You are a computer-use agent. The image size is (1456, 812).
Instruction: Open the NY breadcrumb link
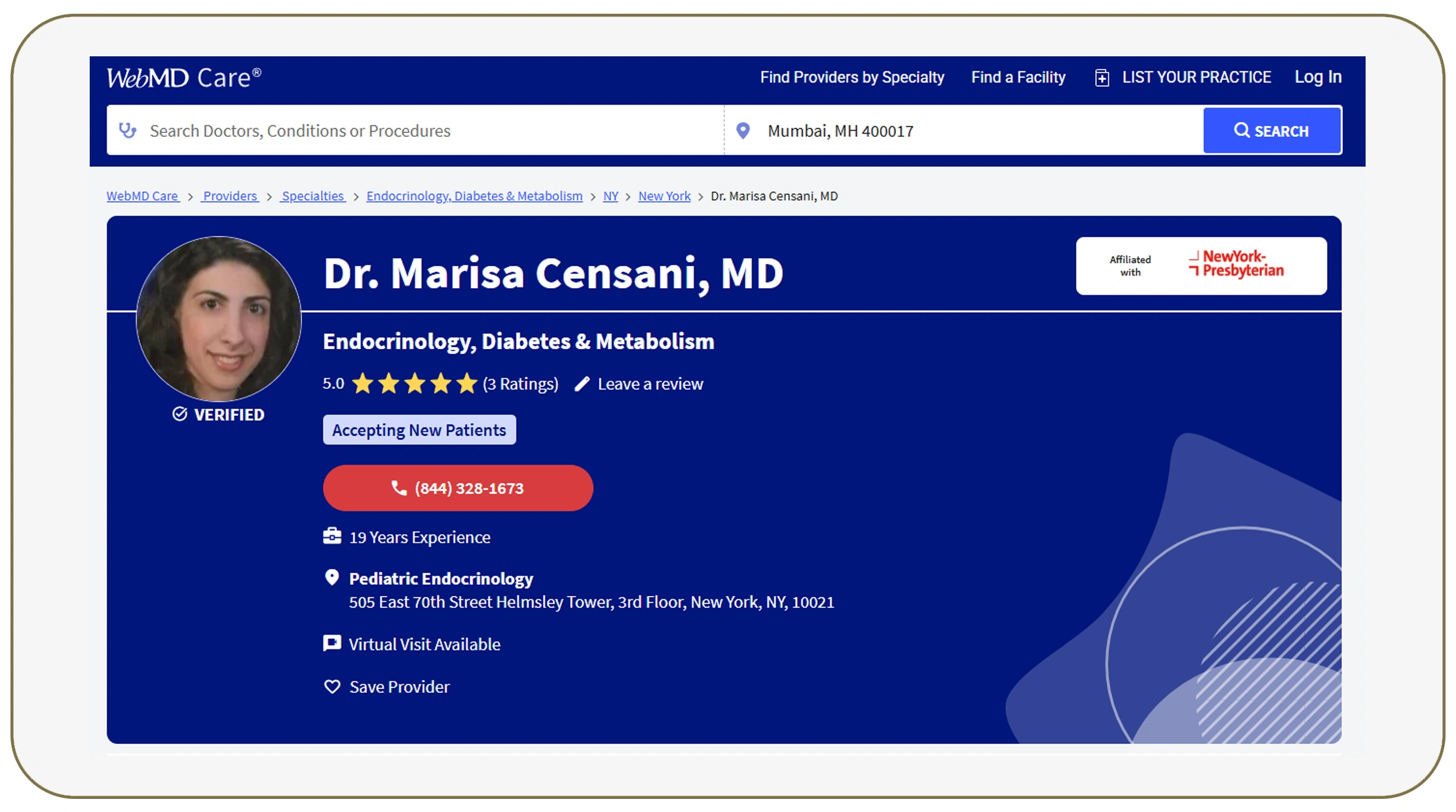(x=610, y=196)
